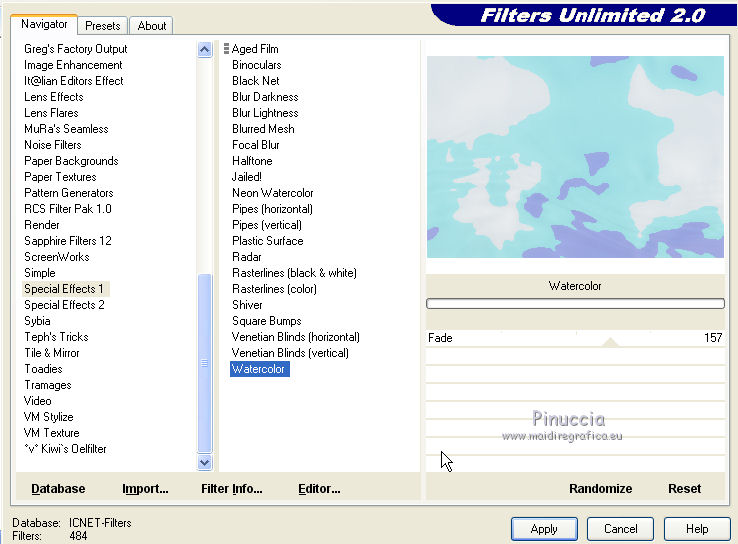Click the filter preview image
738x544 pixels.
pos(575,157)
